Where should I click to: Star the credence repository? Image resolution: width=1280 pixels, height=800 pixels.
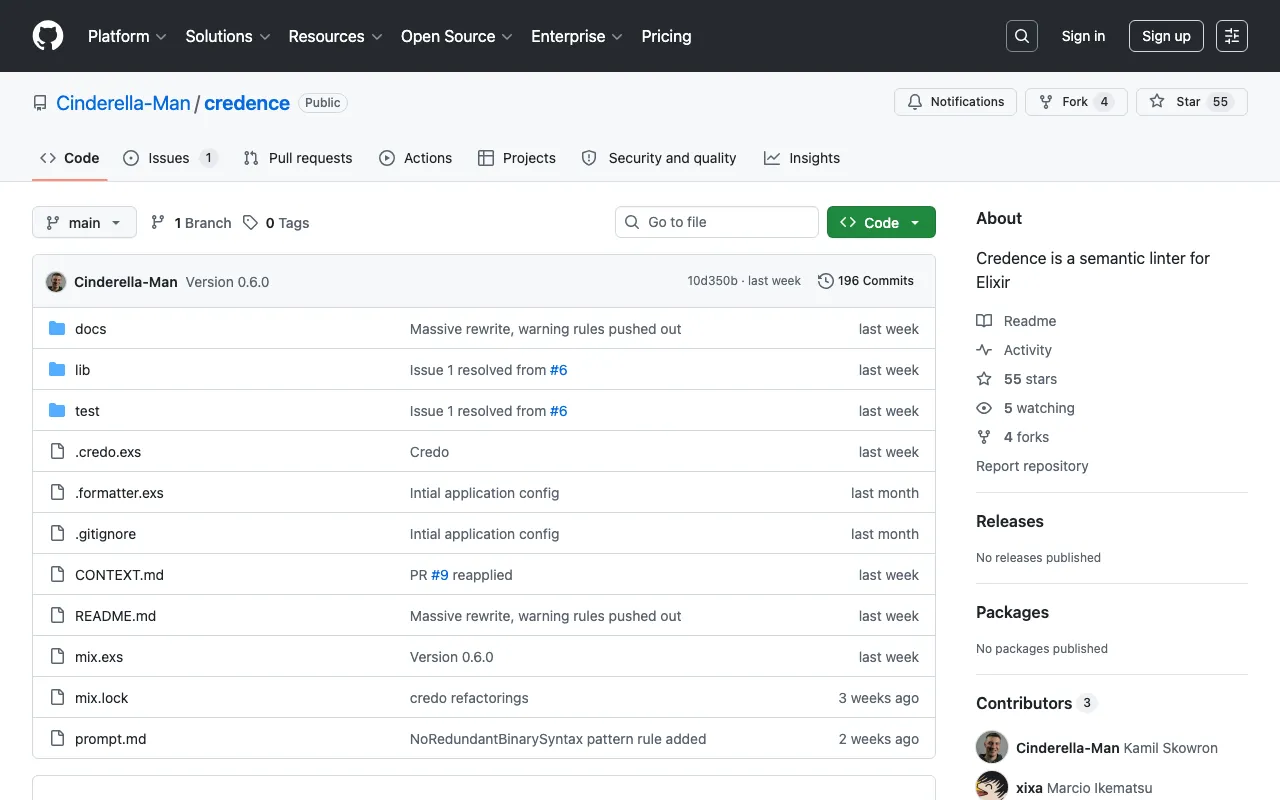tap(1192, 102)
